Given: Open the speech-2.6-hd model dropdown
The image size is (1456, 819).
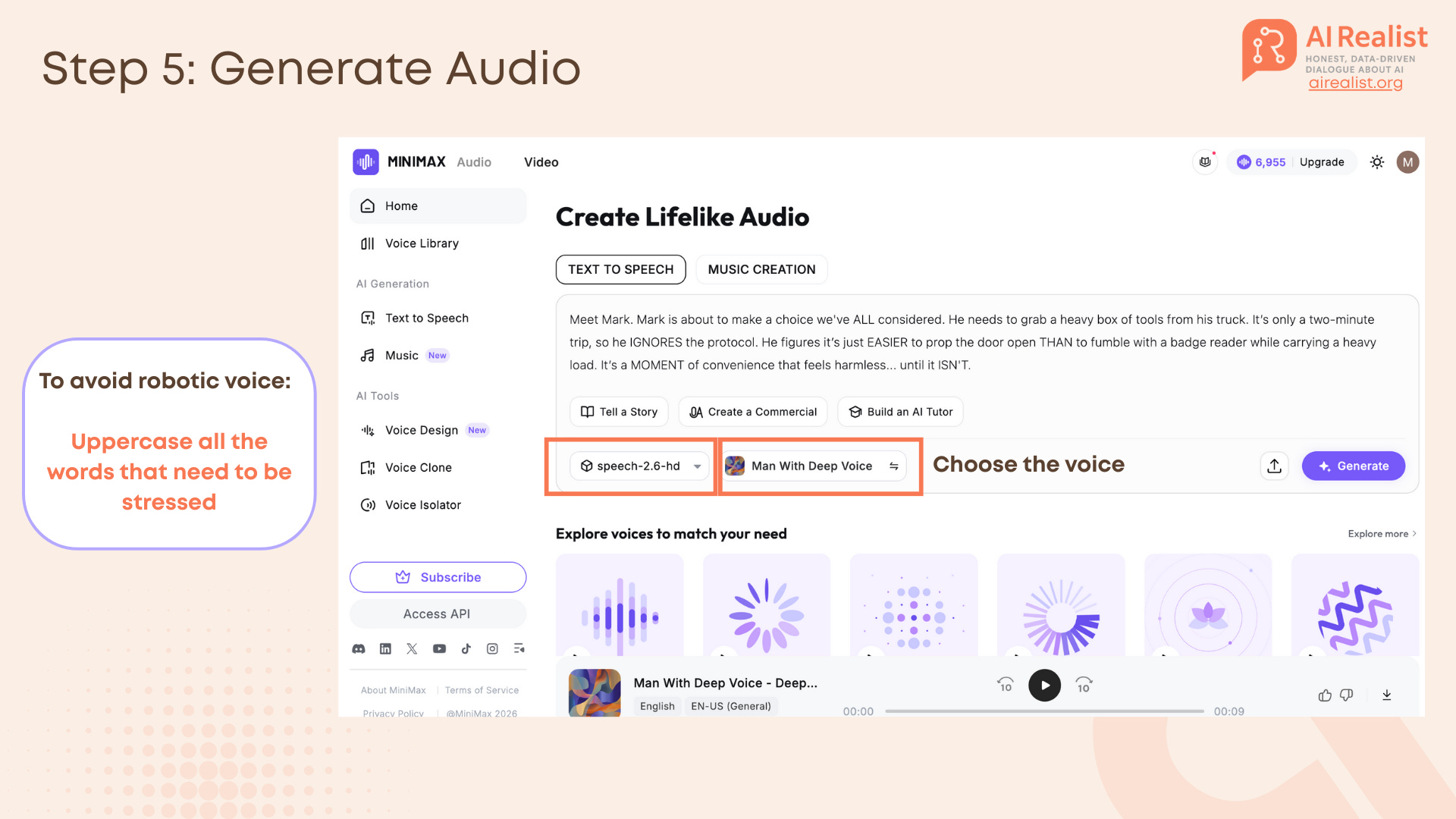Looking at the screenshot, I should pos(639,466).
